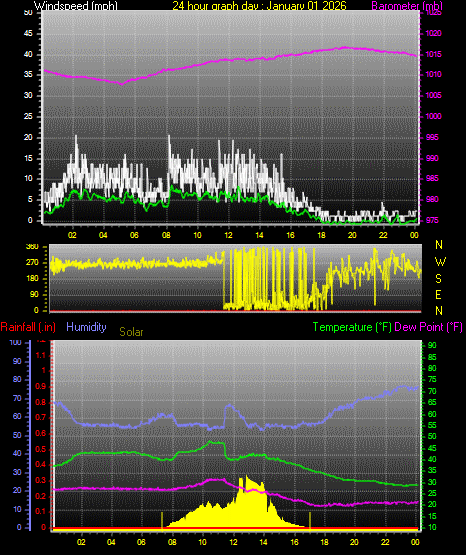
Task: Click the '1000' barometer scale value
Action: (x=433, y=116)
